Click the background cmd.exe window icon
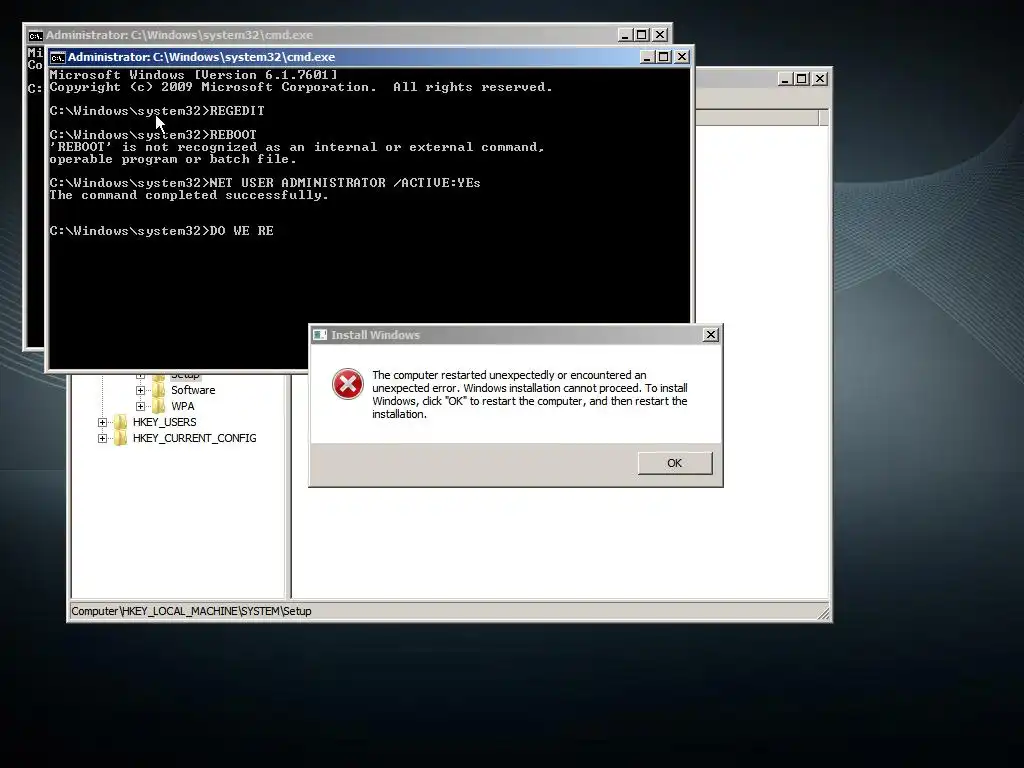Image resolution: width=1024 pixels, height=768 pixels. (x=35, y=35)
